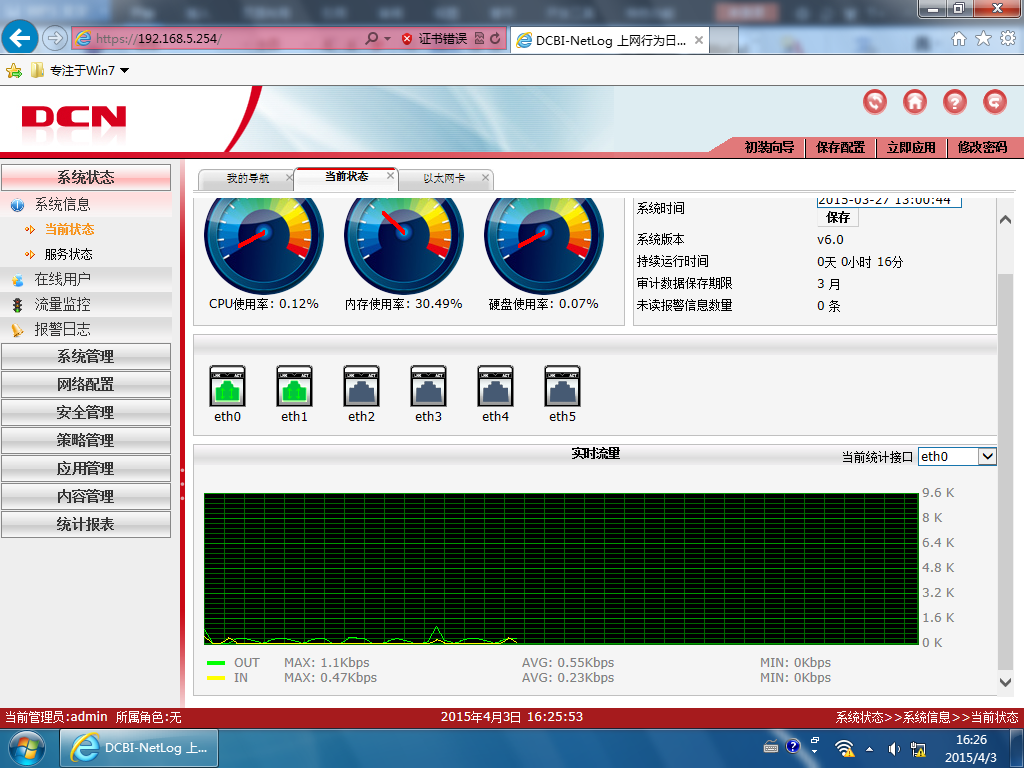Close the 以太网卡 tab
This screenshot has width=1024, height=768.
click(x=485, y=177)
